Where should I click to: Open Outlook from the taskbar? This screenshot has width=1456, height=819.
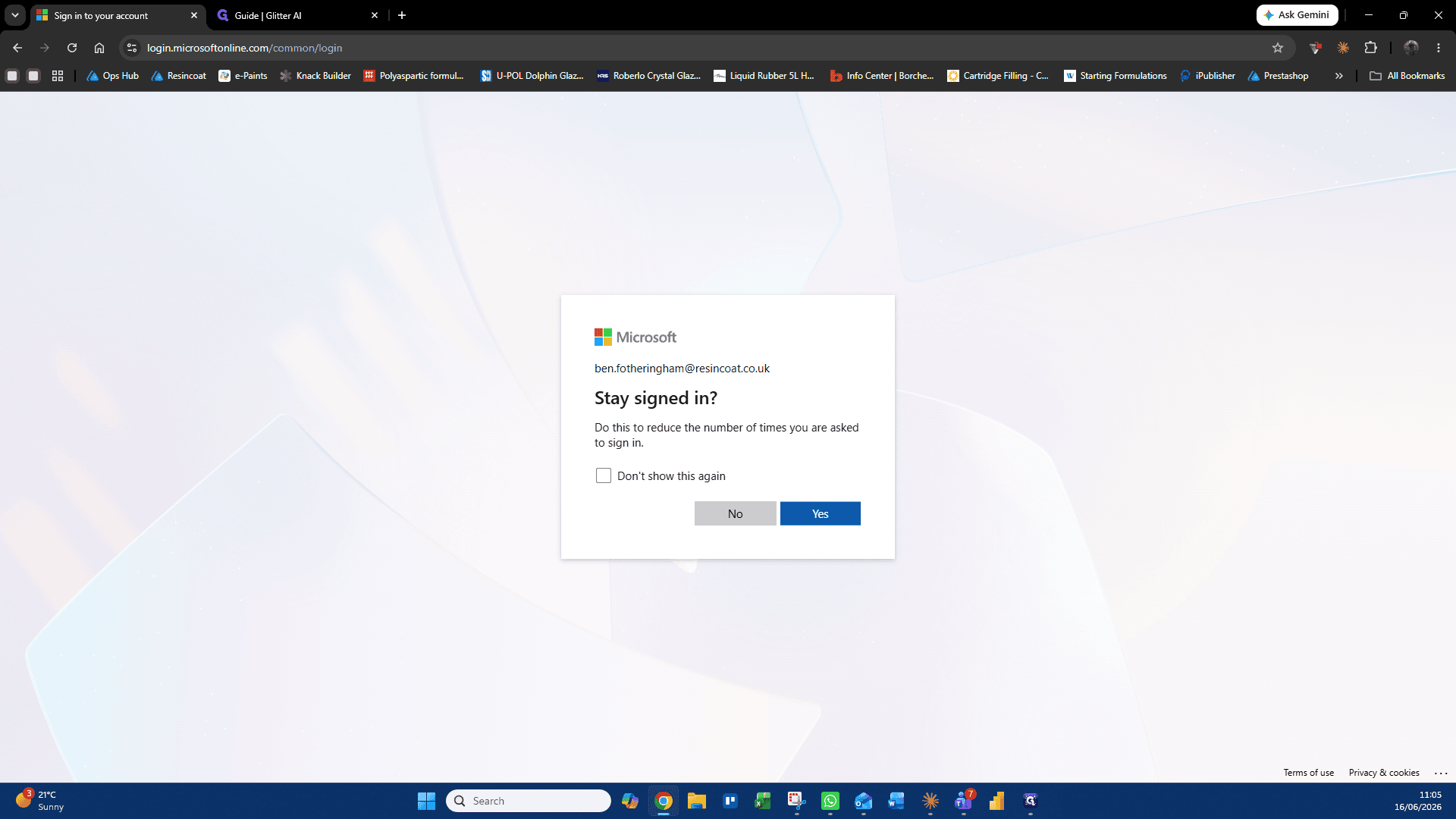864,801
